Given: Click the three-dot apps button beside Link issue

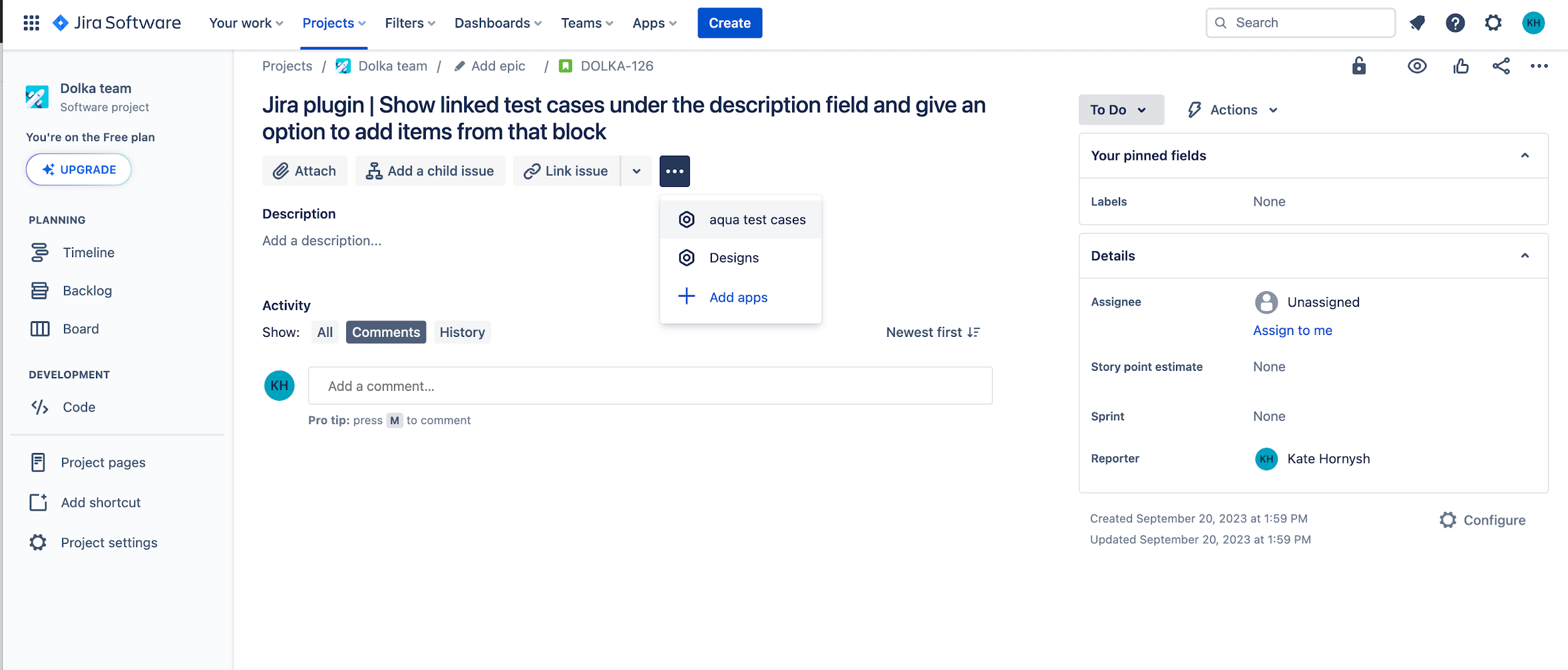Looking at the screenshot, I should click(x=674, y=171).
